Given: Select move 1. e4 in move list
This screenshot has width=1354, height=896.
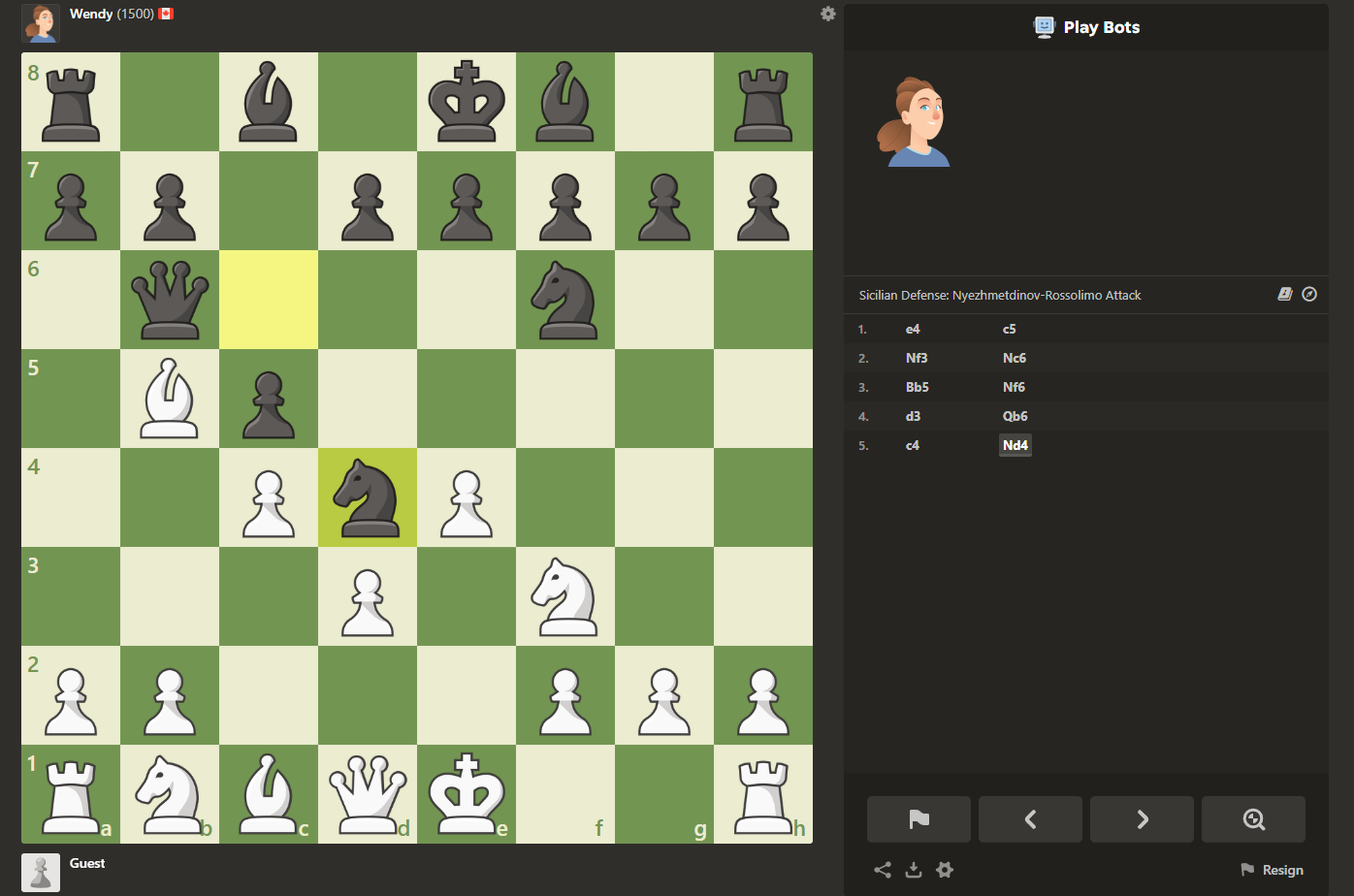Looking at the screenshot, I should coord(912,329).
